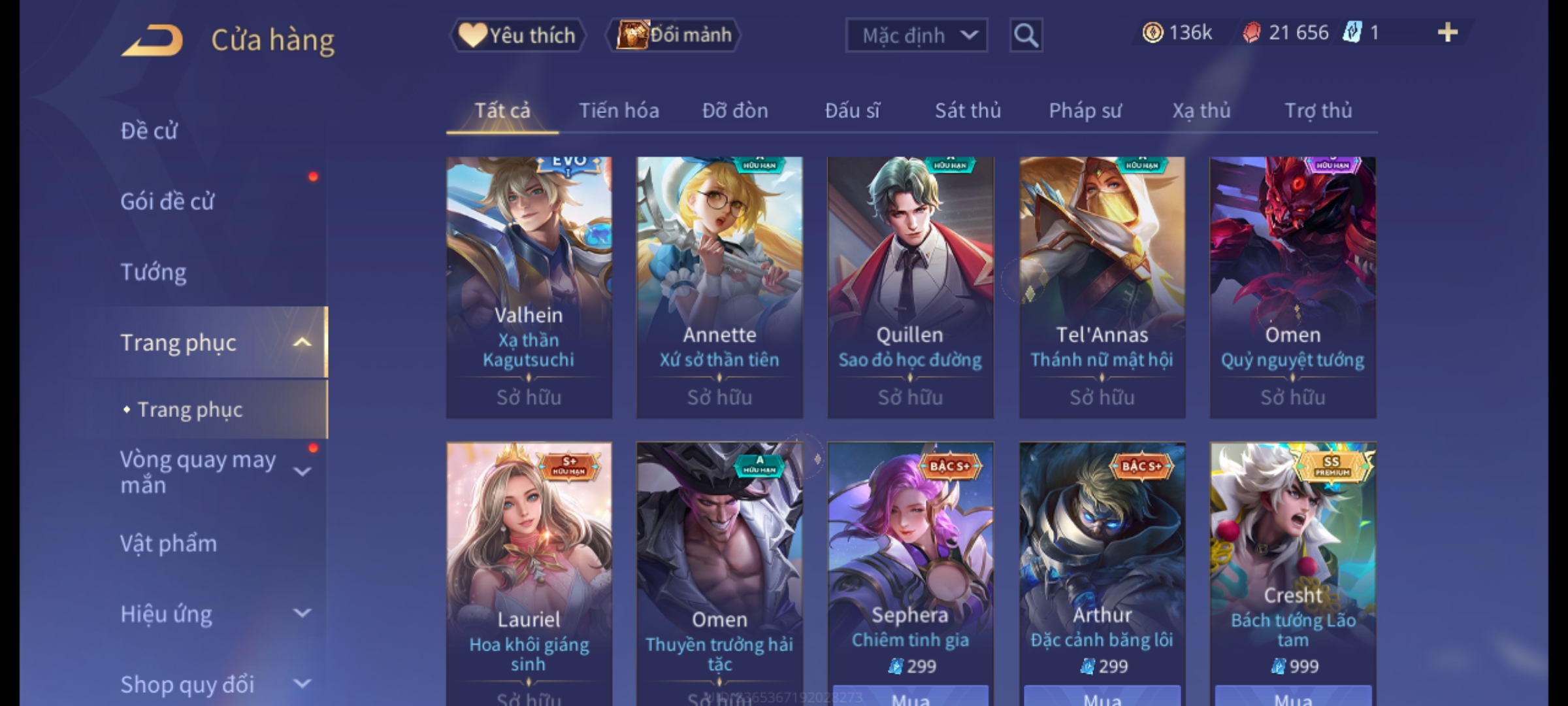Switch to the Pháp sư tab
This screenshot has height=706, width=1568.
1085,110
